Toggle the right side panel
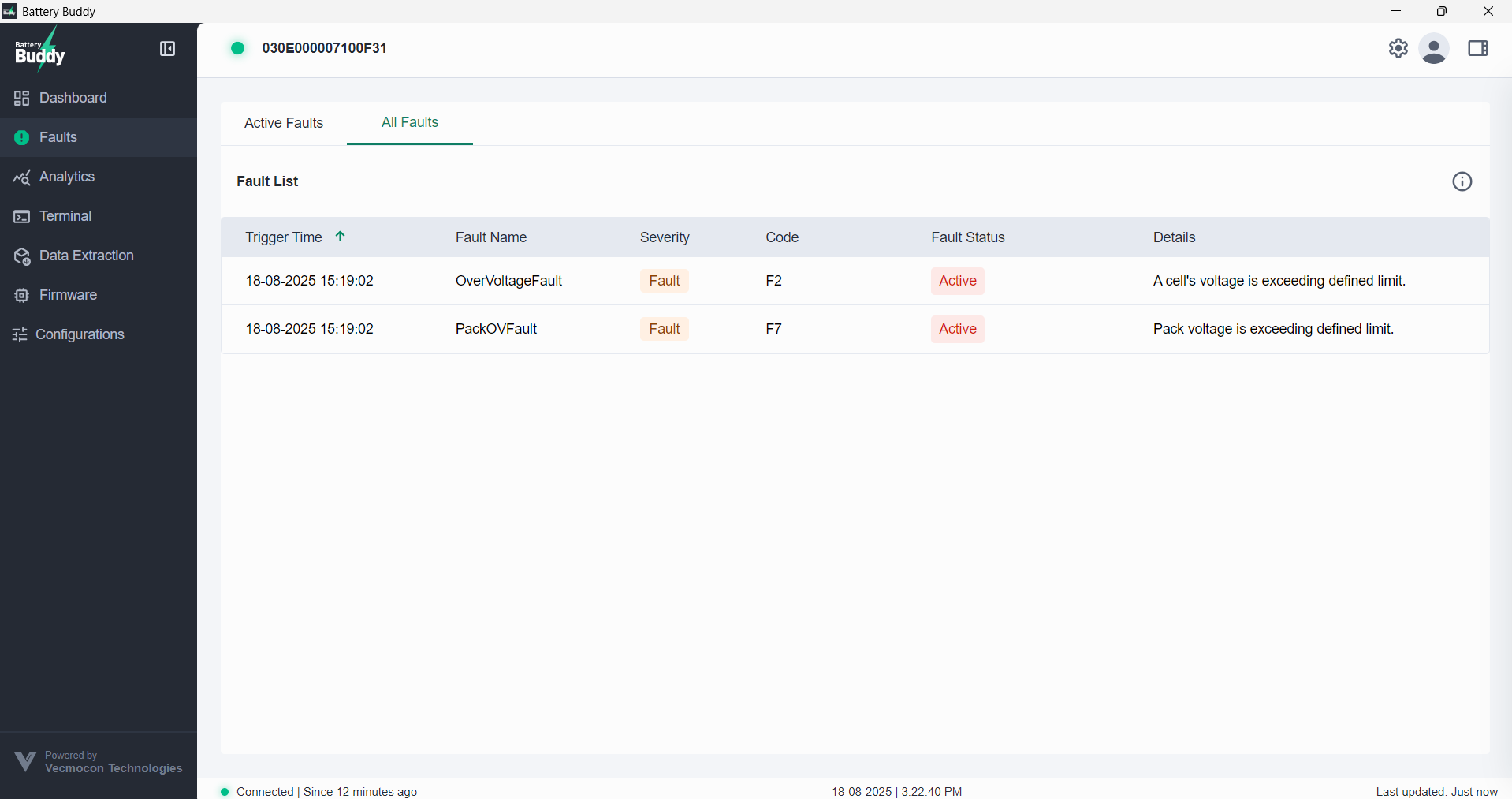1512x799 pixels. pyautogui.click(x=1477, y=49)
